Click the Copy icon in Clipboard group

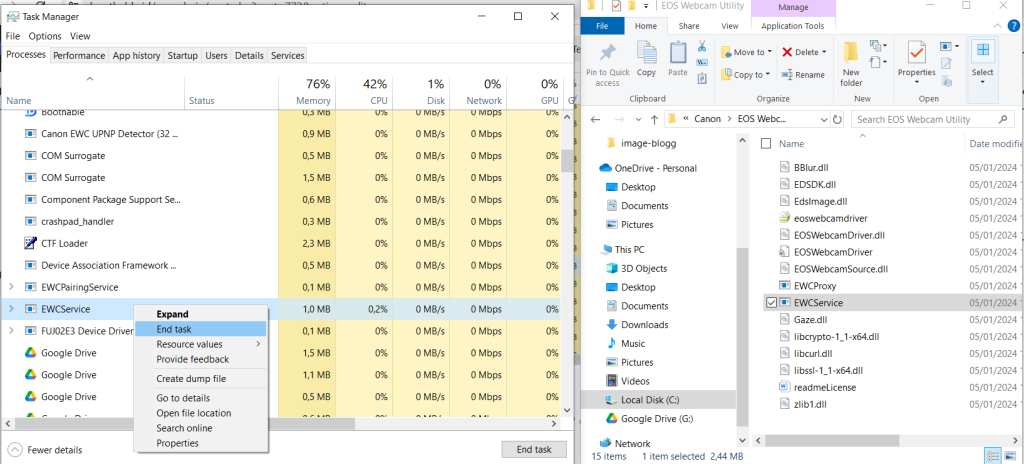pos(647,52)
